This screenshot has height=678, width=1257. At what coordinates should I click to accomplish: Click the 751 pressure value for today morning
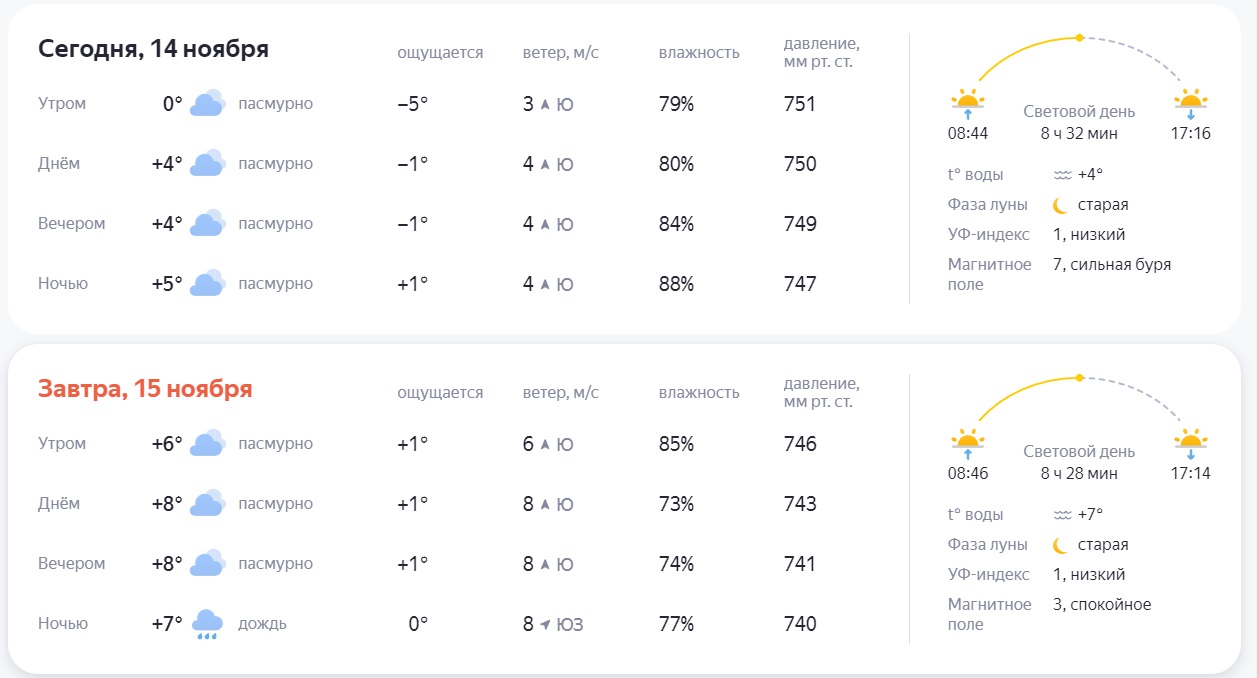800,104
